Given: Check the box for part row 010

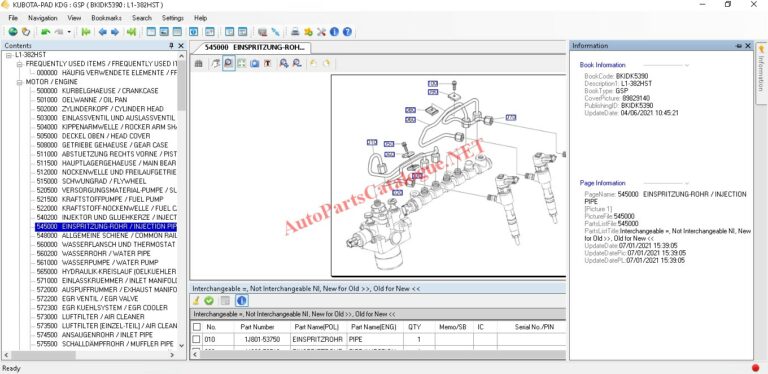Looking at the screenshot, I should (x=196, y=339).
